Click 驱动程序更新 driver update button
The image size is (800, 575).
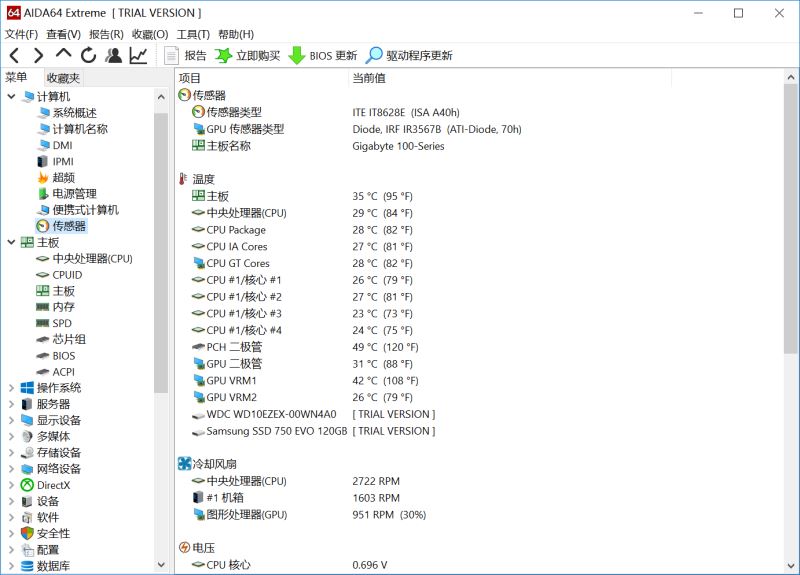pyautogui.click(x=409, y=55)
